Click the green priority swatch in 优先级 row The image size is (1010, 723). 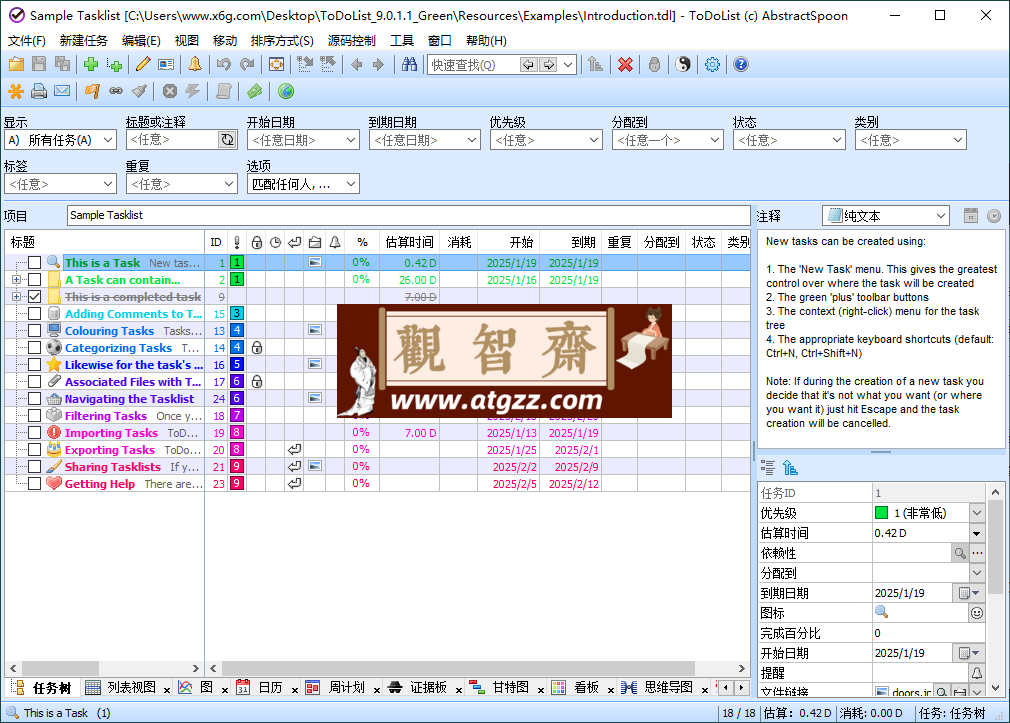(x=881, y=513)
